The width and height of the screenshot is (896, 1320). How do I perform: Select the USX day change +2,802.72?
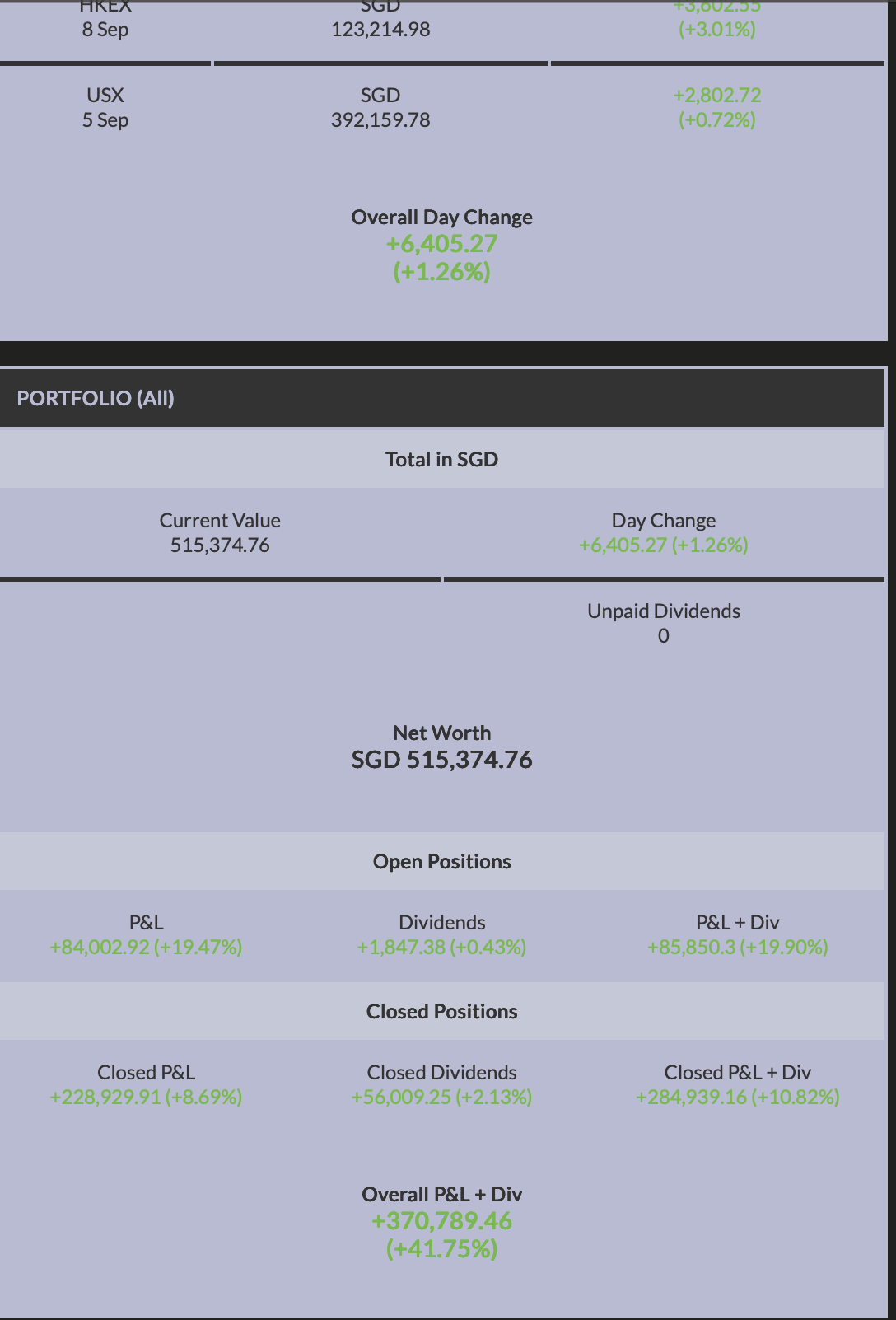click(x=716, y=96)
